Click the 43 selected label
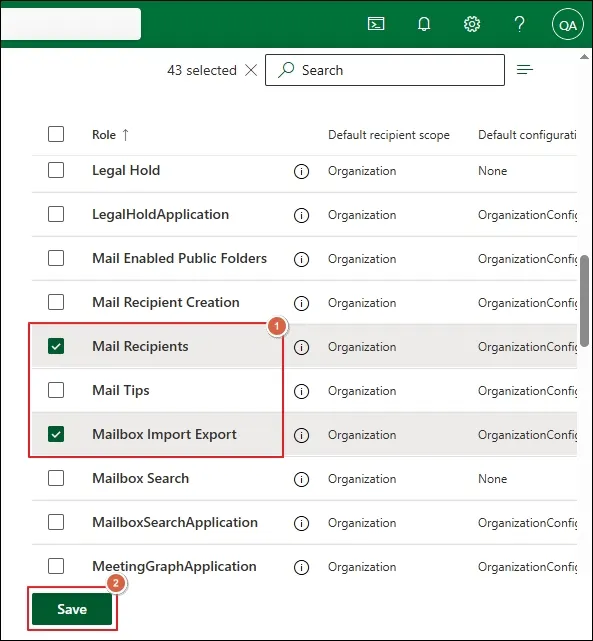Viewport: 593px width, 641px height. 202,70
